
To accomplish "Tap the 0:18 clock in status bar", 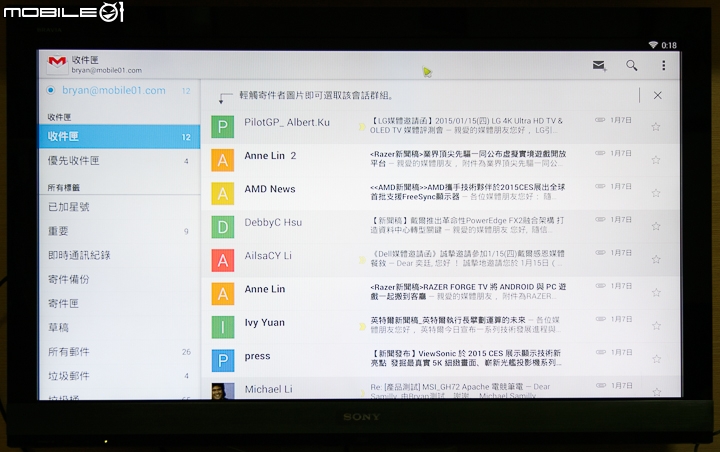I will [x=669, y=45].
